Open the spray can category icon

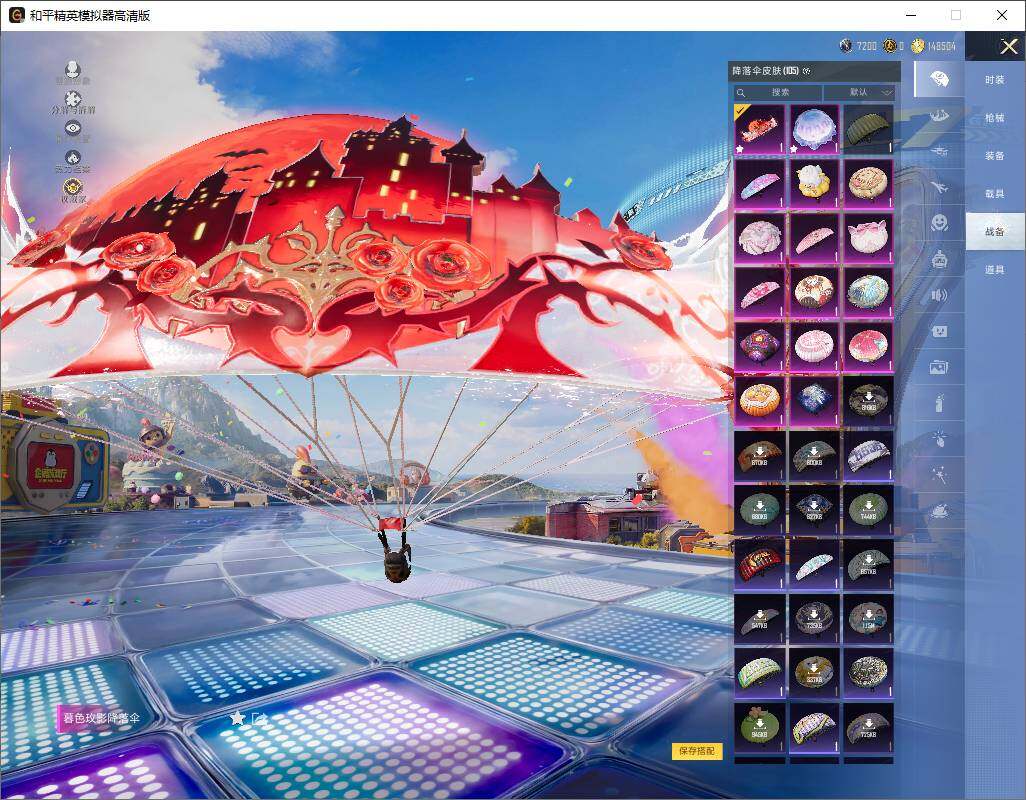939,403
